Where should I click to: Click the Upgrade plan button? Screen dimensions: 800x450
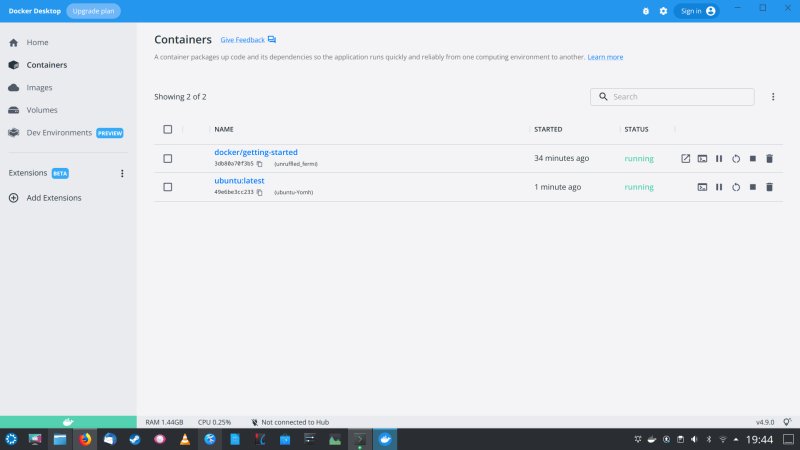pyautogui.click(x=93, y=11)
